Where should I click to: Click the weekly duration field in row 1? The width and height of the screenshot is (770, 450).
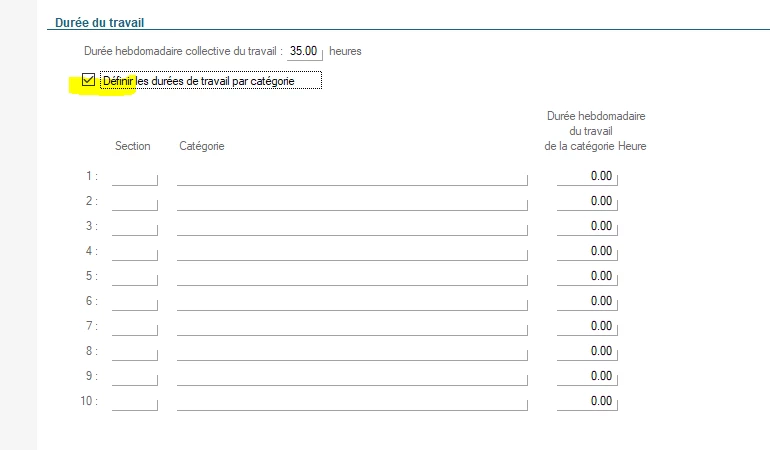[x=587, y=176]
